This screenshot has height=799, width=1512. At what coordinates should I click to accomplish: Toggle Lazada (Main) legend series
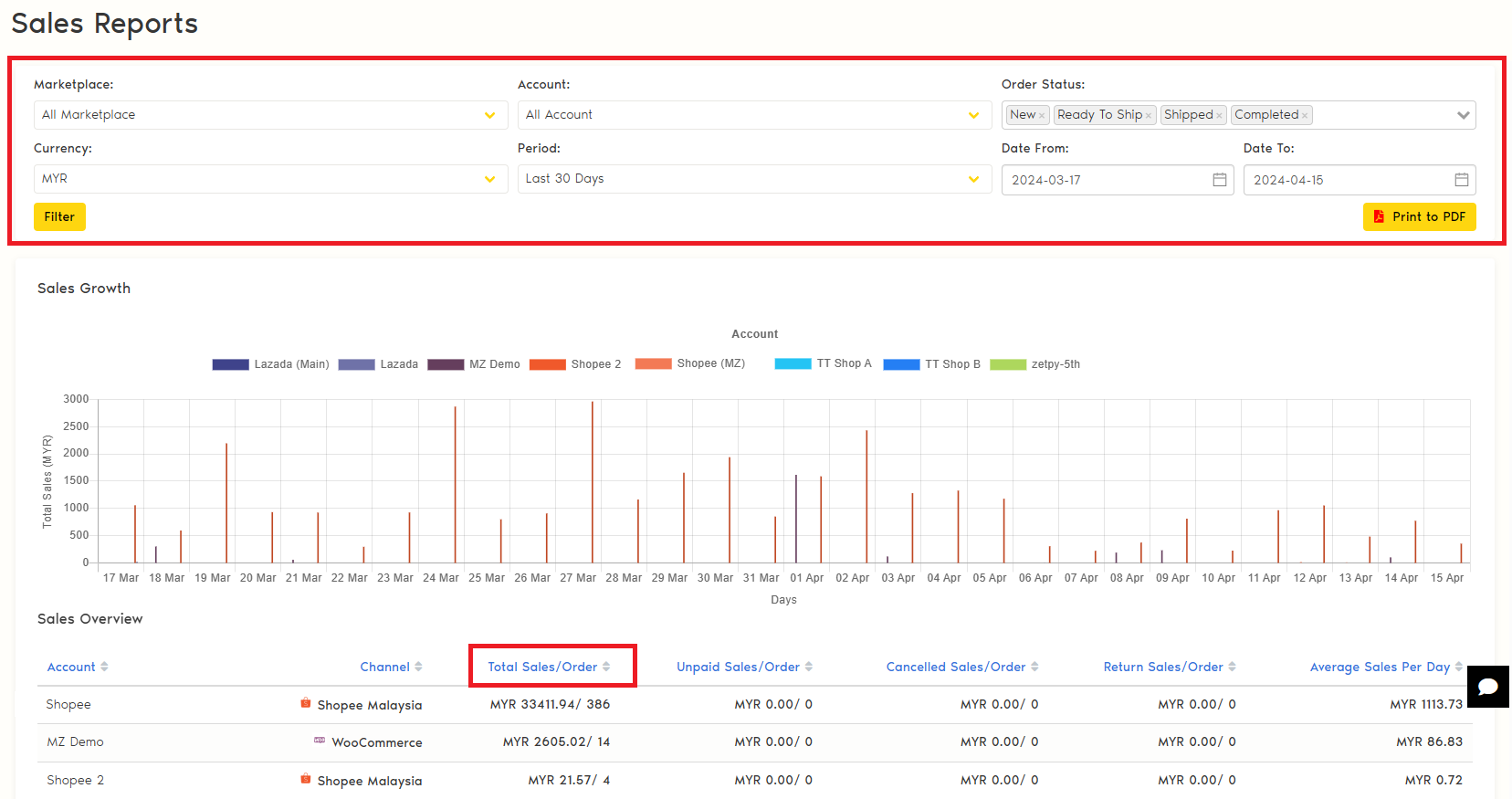270,364
